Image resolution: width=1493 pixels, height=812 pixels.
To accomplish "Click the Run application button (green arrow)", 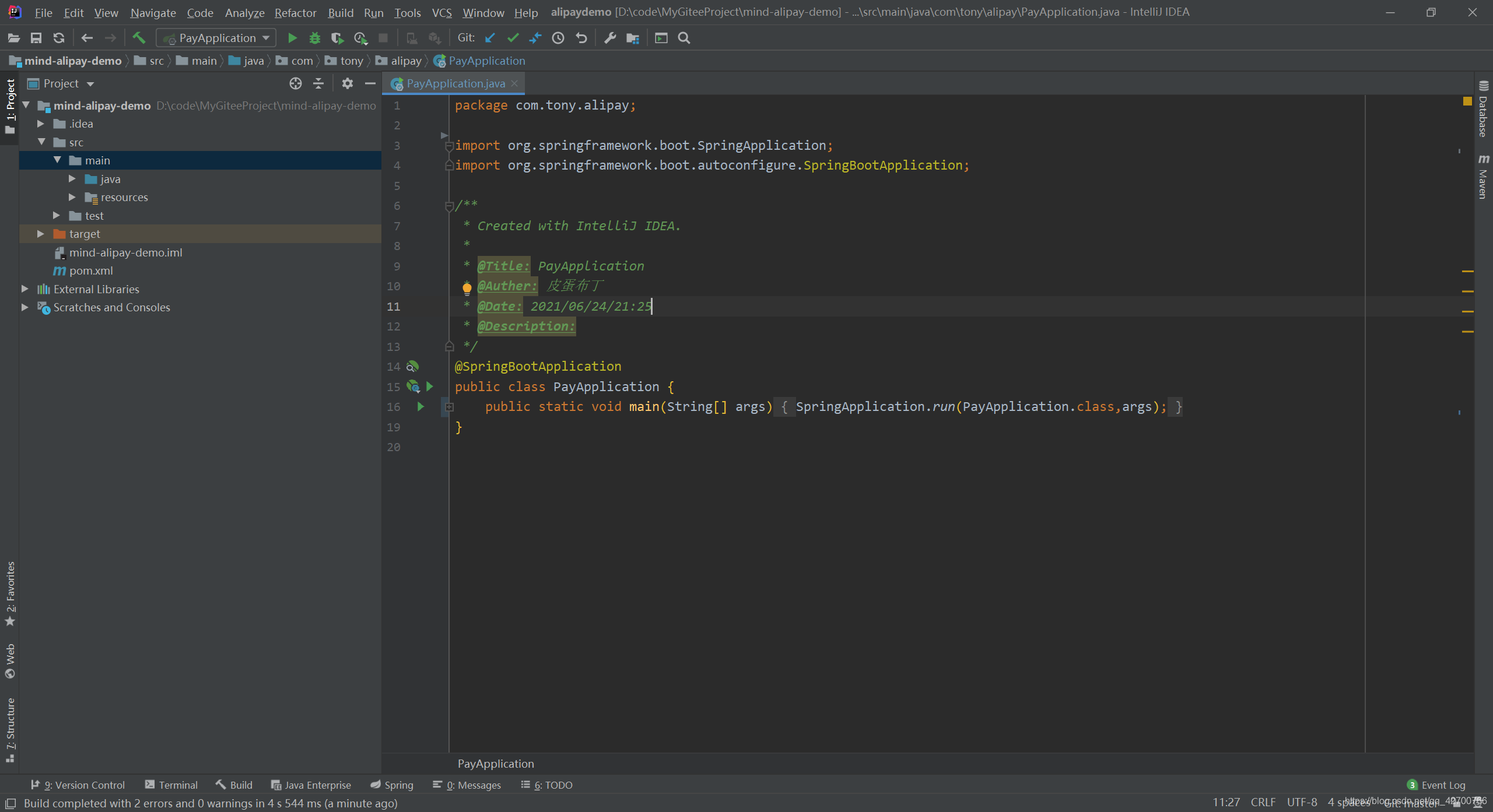I will pos(291,38).
